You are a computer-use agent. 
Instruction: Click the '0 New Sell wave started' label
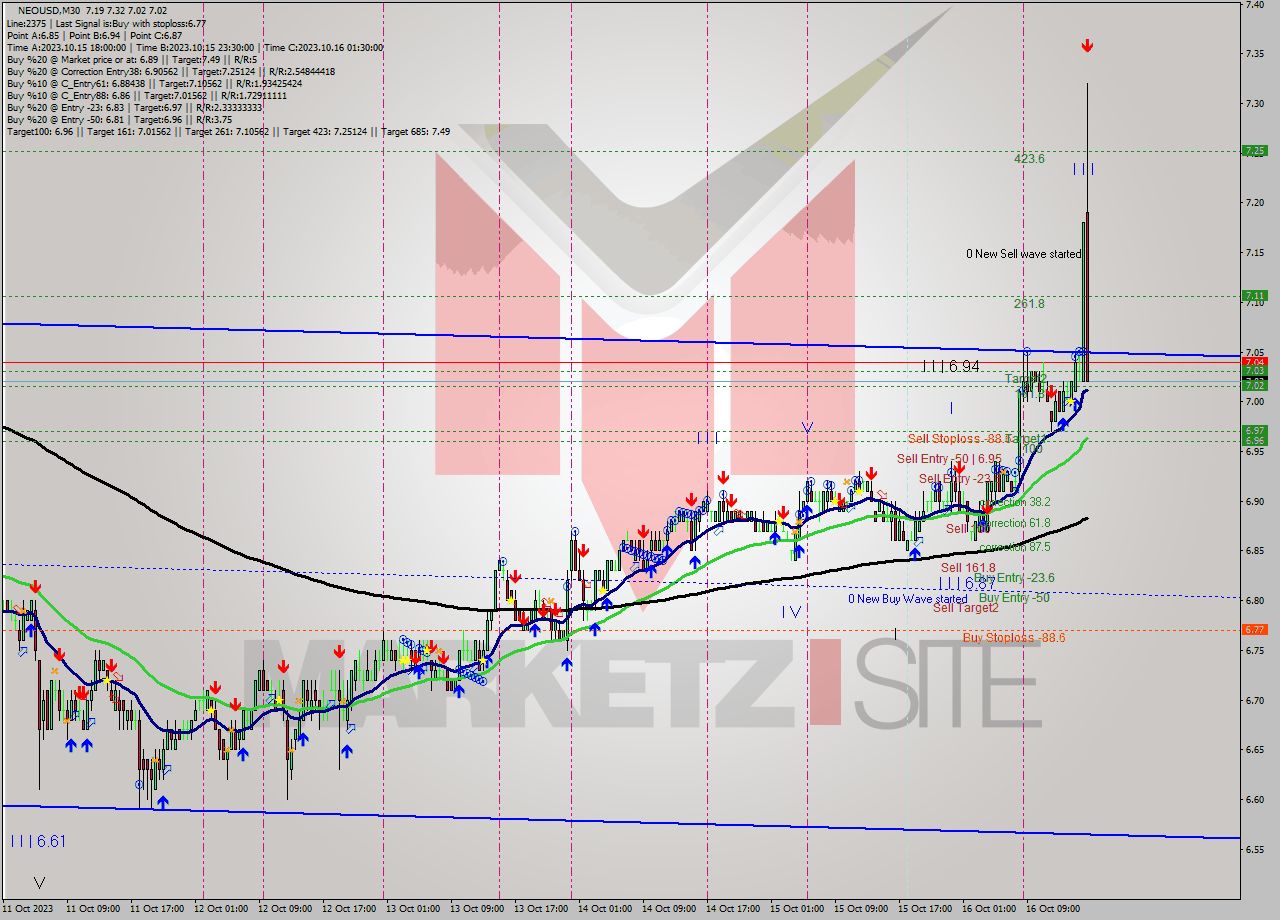tap(1023, 254)
